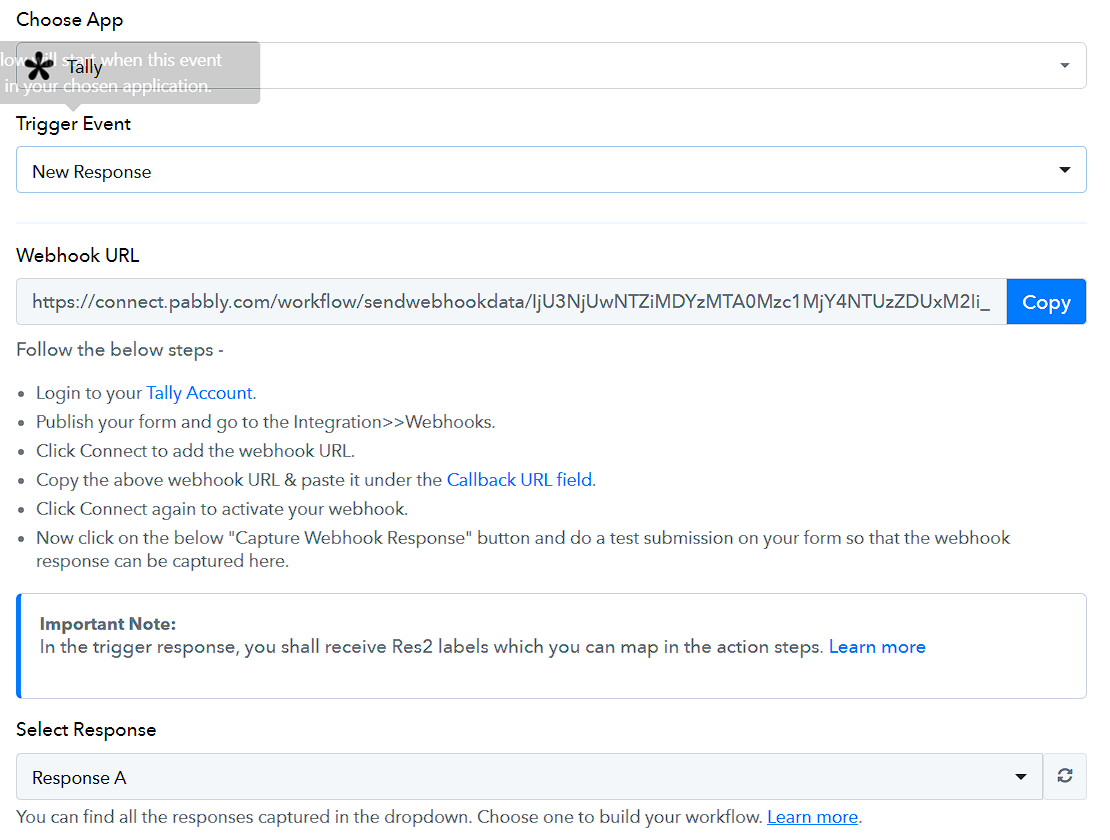Click the 'Capture Webhook Response' instruction line
Screen dimensions: 1110x840
(523, 549)
